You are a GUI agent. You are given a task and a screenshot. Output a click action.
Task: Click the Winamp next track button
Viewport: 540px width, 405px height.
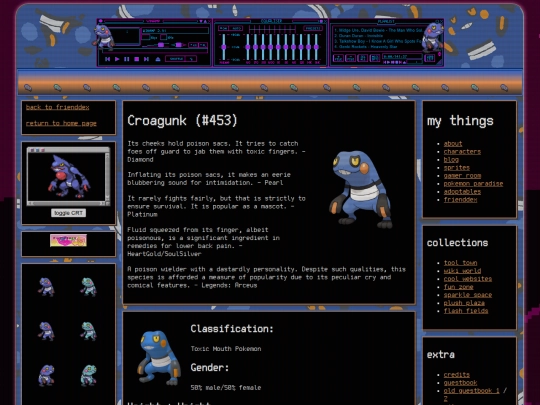click(x=146, y=59)
